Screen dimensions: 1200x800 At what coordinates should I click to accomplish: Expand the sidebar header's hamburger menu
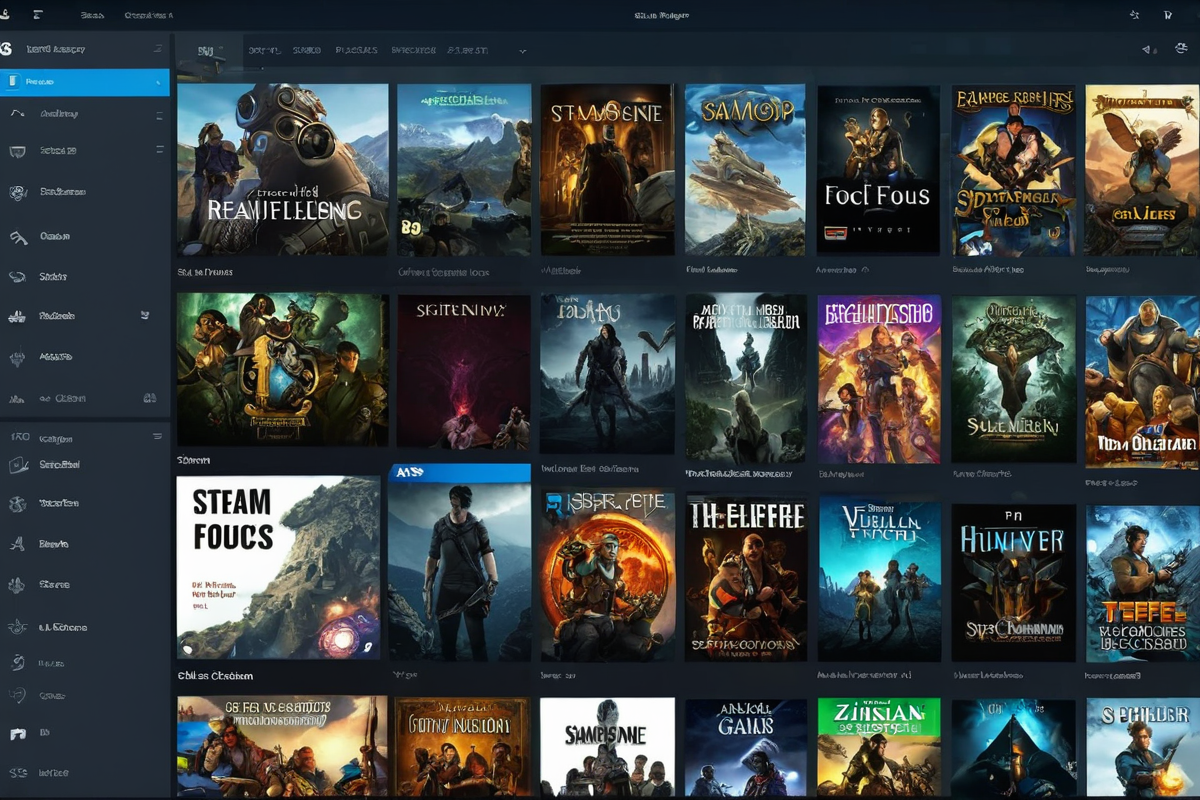158,48
